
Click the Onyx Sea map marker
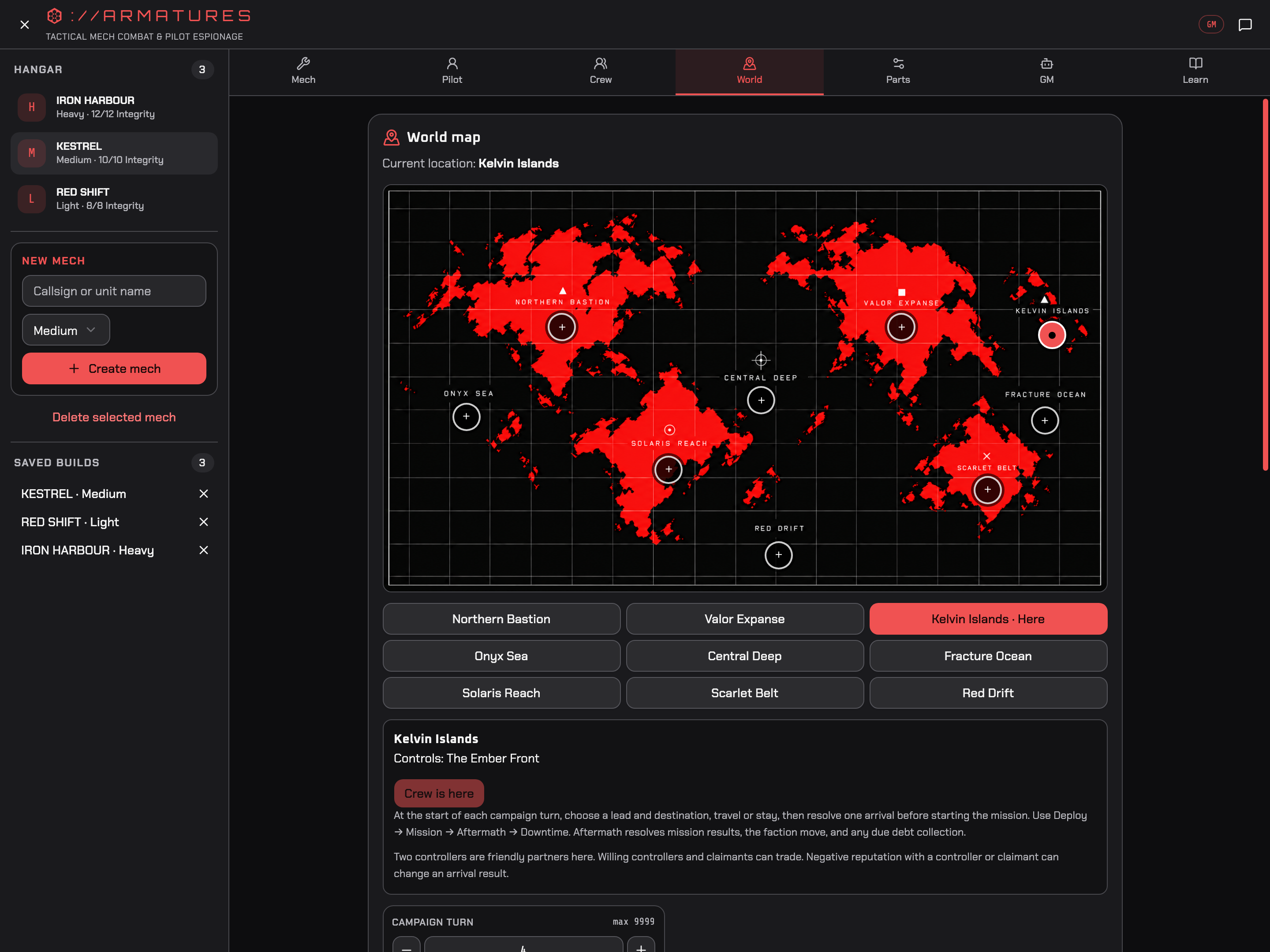pyautogui.click(x=466, y=416)
